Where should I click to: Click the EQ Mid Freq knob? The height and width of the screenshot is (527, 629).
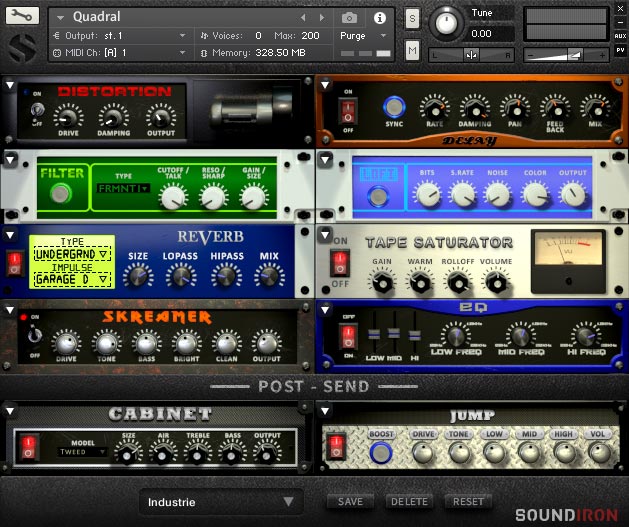pyautogui.click(x=520, y=336)
